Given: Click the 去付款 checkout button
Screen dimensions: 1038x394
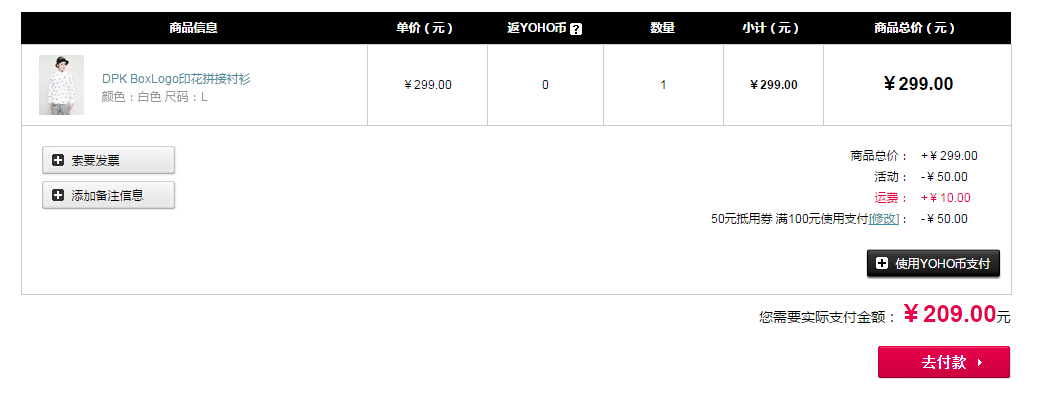Looking at the screenshot, I should (944, 362).
